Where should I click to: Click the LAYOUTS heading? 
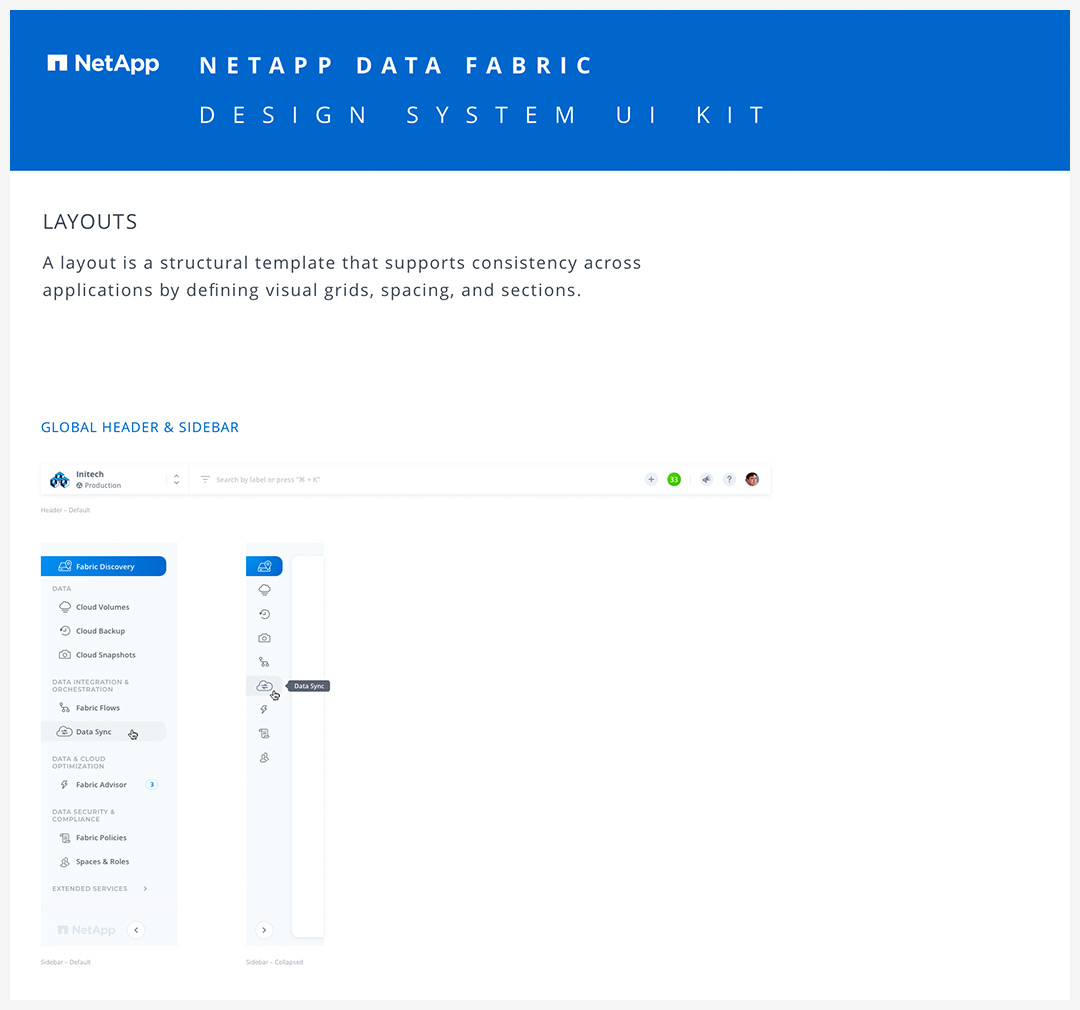click(90, 222)
